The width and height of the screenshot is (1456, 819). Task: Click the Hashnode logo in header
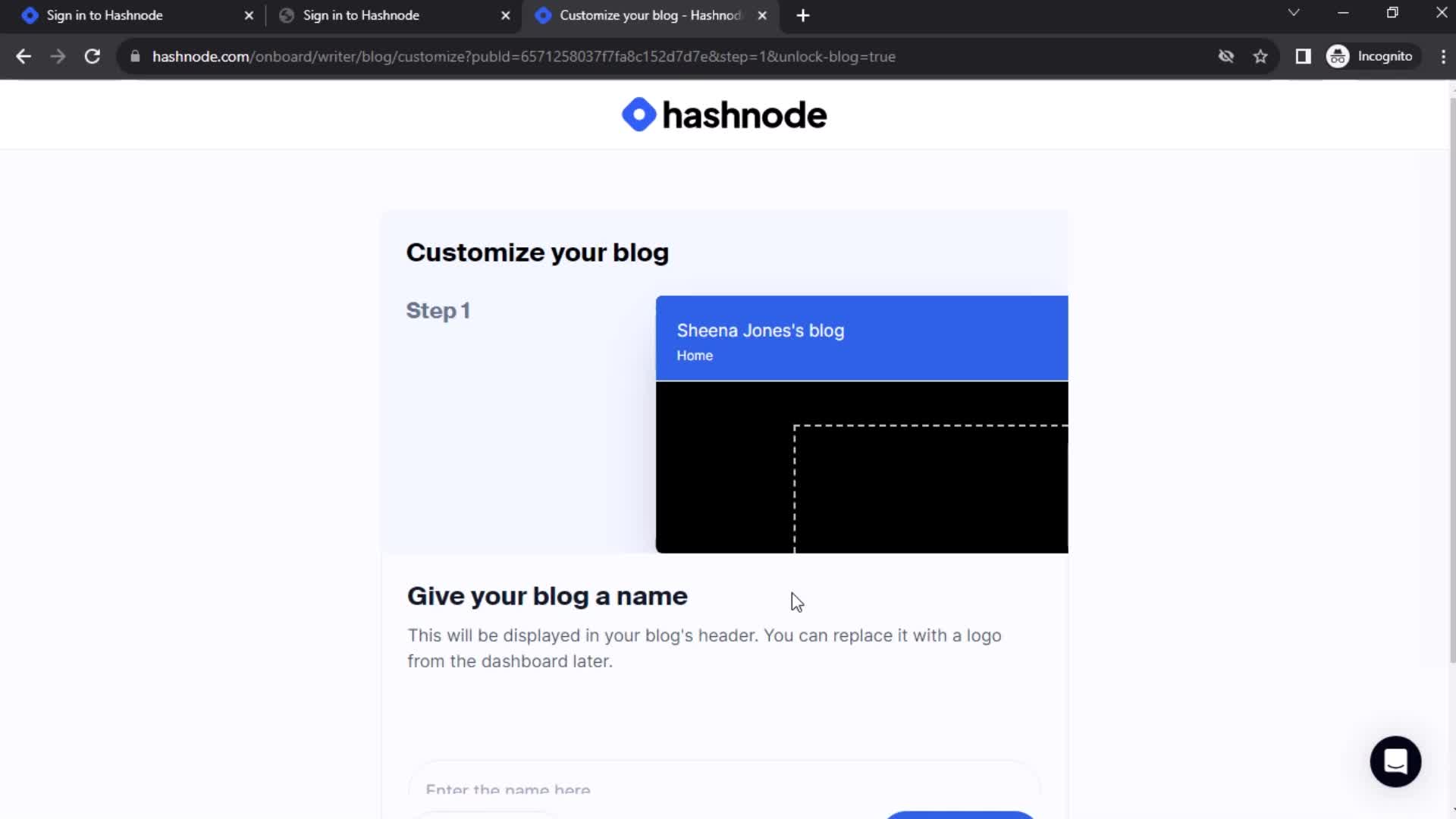coord(724,115)
